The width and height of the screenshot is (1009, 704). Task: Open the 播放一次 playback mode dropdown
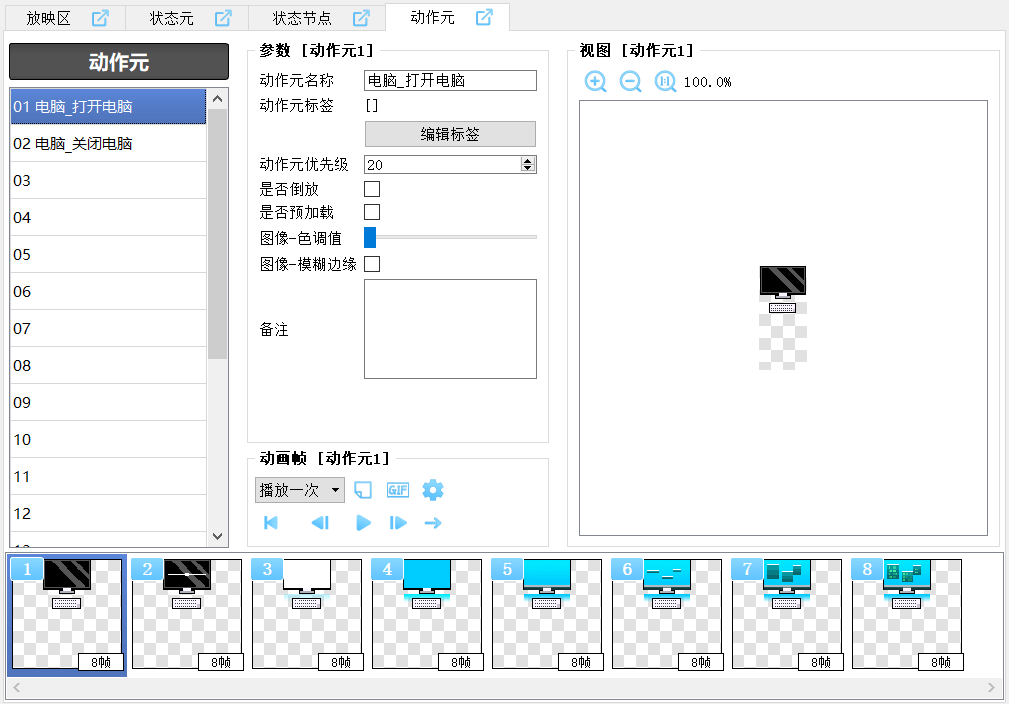[300, 490]
